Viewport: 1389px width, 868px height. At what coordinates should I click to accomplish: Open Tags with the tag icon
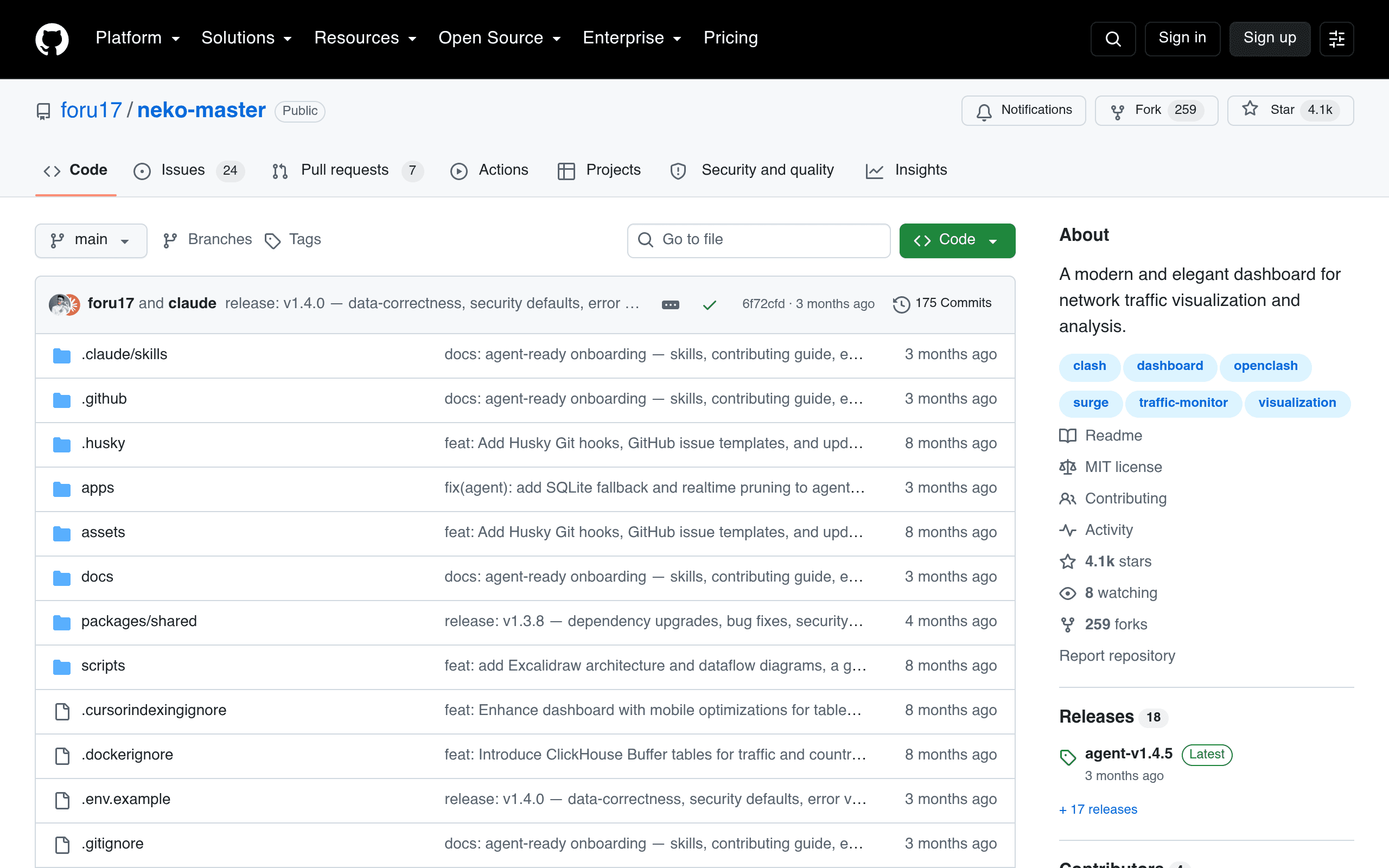point(293,240)
